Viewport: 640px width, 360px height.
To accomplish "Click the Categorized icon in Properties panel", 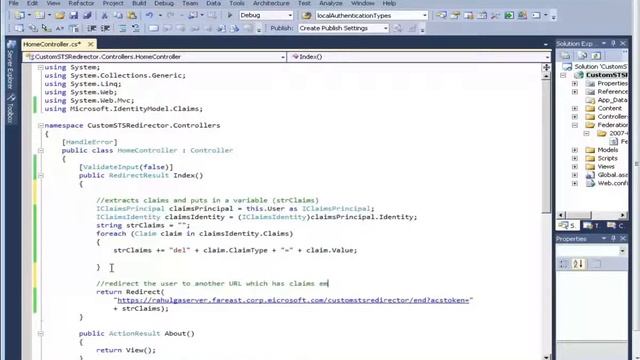I will [x=564, y=264].
